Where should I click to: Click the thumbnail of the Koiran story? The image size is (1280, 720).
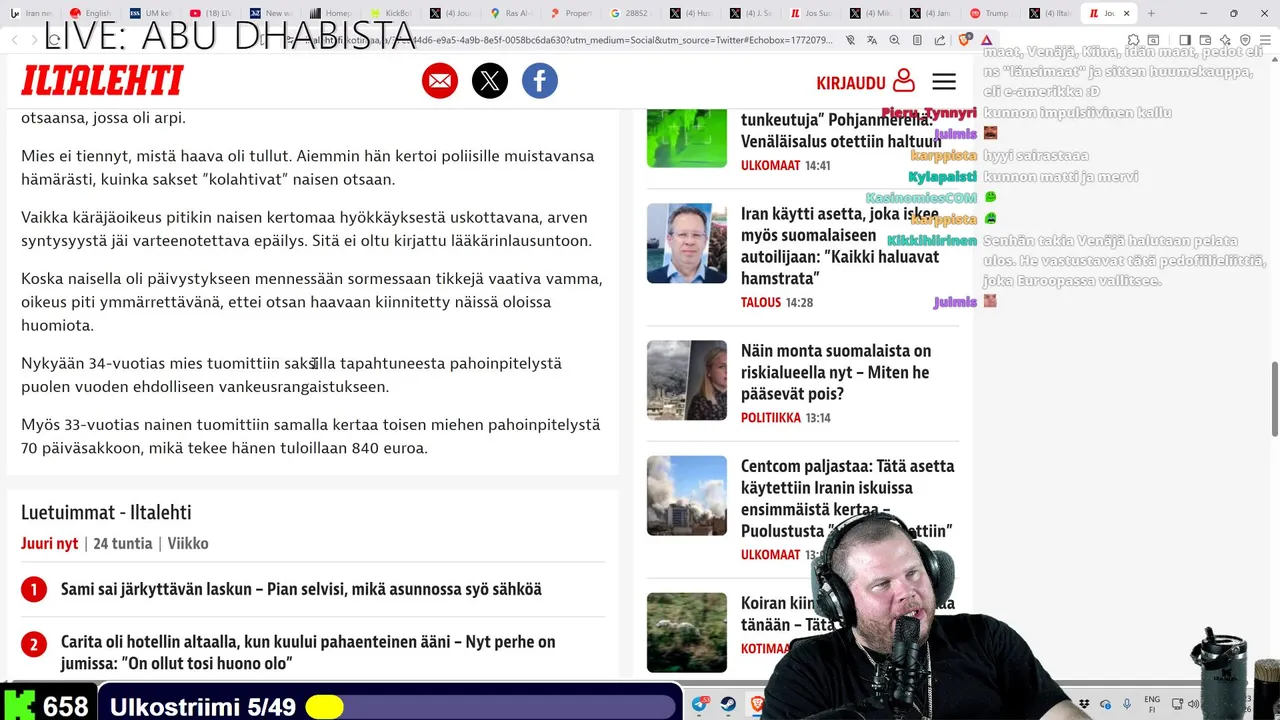[x=687, y=632]
